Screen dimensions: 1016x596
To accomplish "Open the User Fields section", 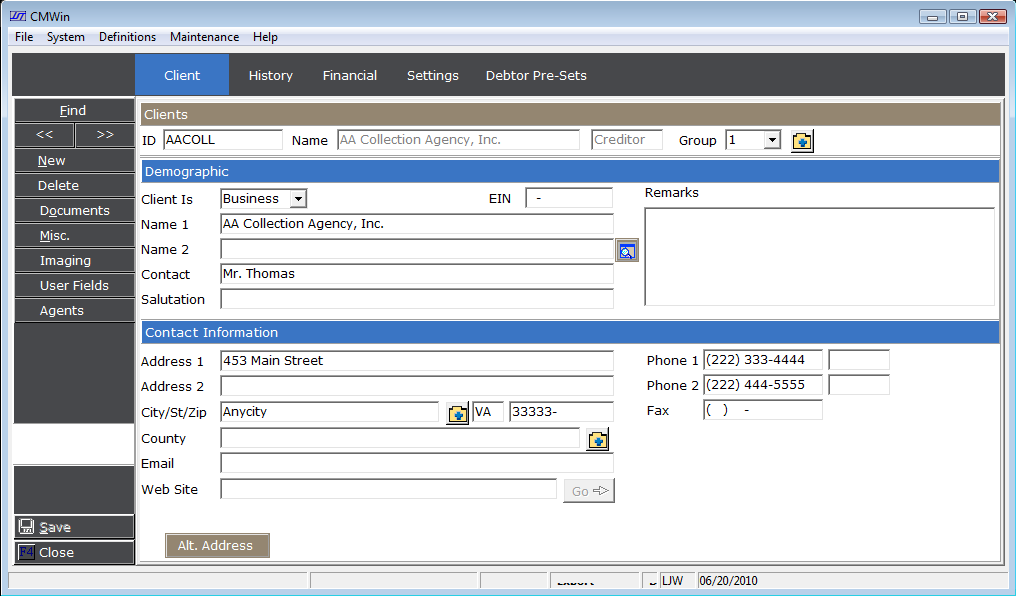I will pyautogui.click(x=74, y=286).
